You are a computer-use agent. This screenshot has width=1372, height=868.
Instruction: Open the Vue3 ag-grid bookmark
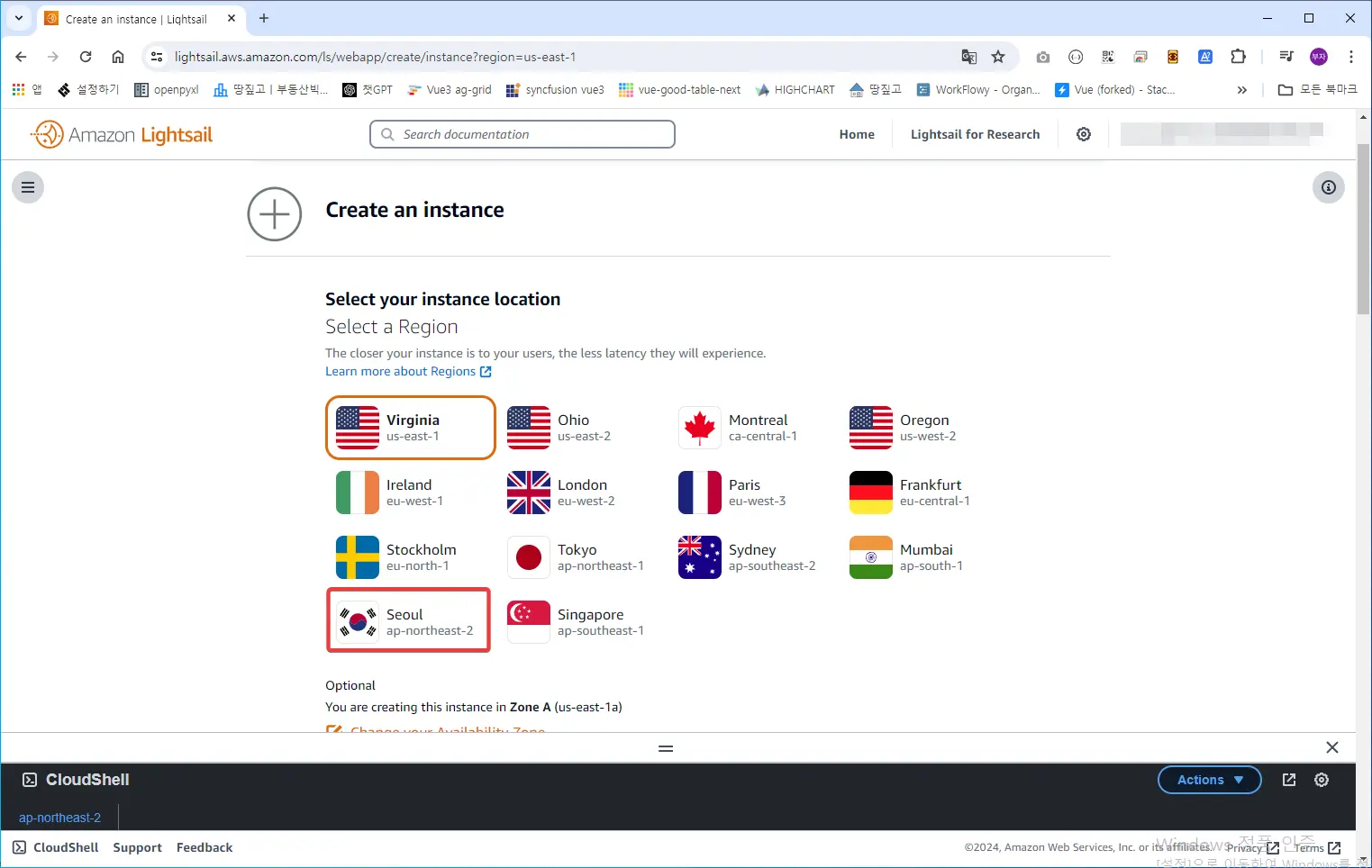point(450,89)
